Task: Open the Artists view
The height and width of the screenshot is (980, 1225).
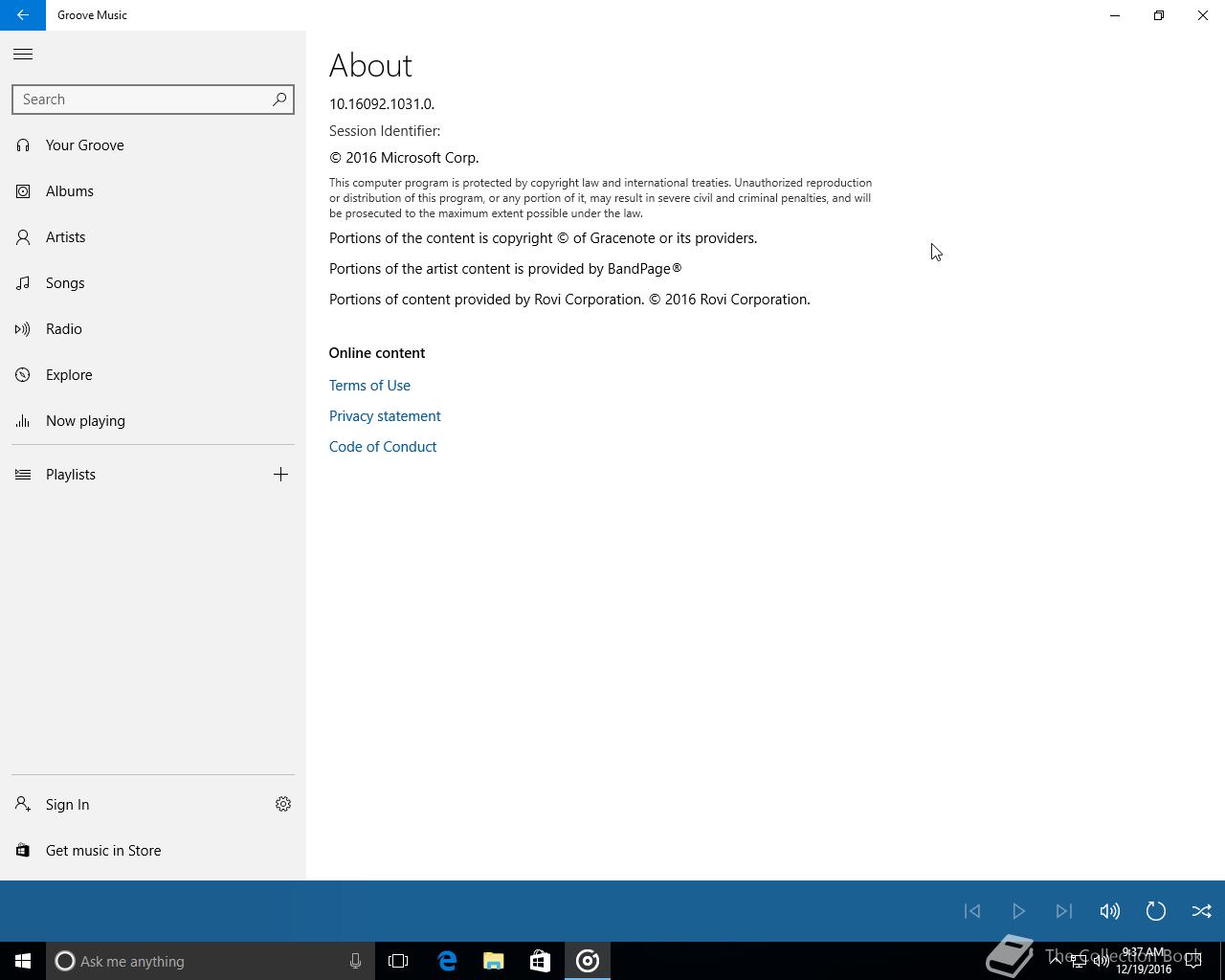Action: (153, 237)
